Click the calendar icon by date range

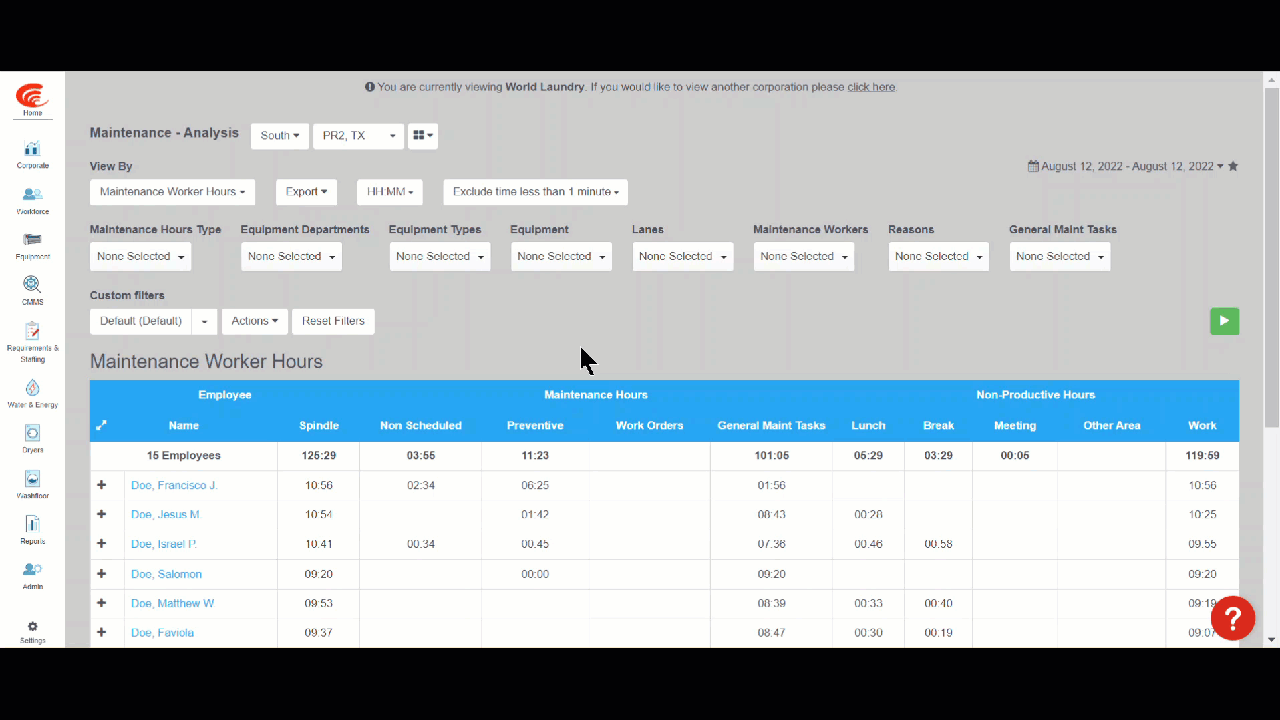(1033, 166)
